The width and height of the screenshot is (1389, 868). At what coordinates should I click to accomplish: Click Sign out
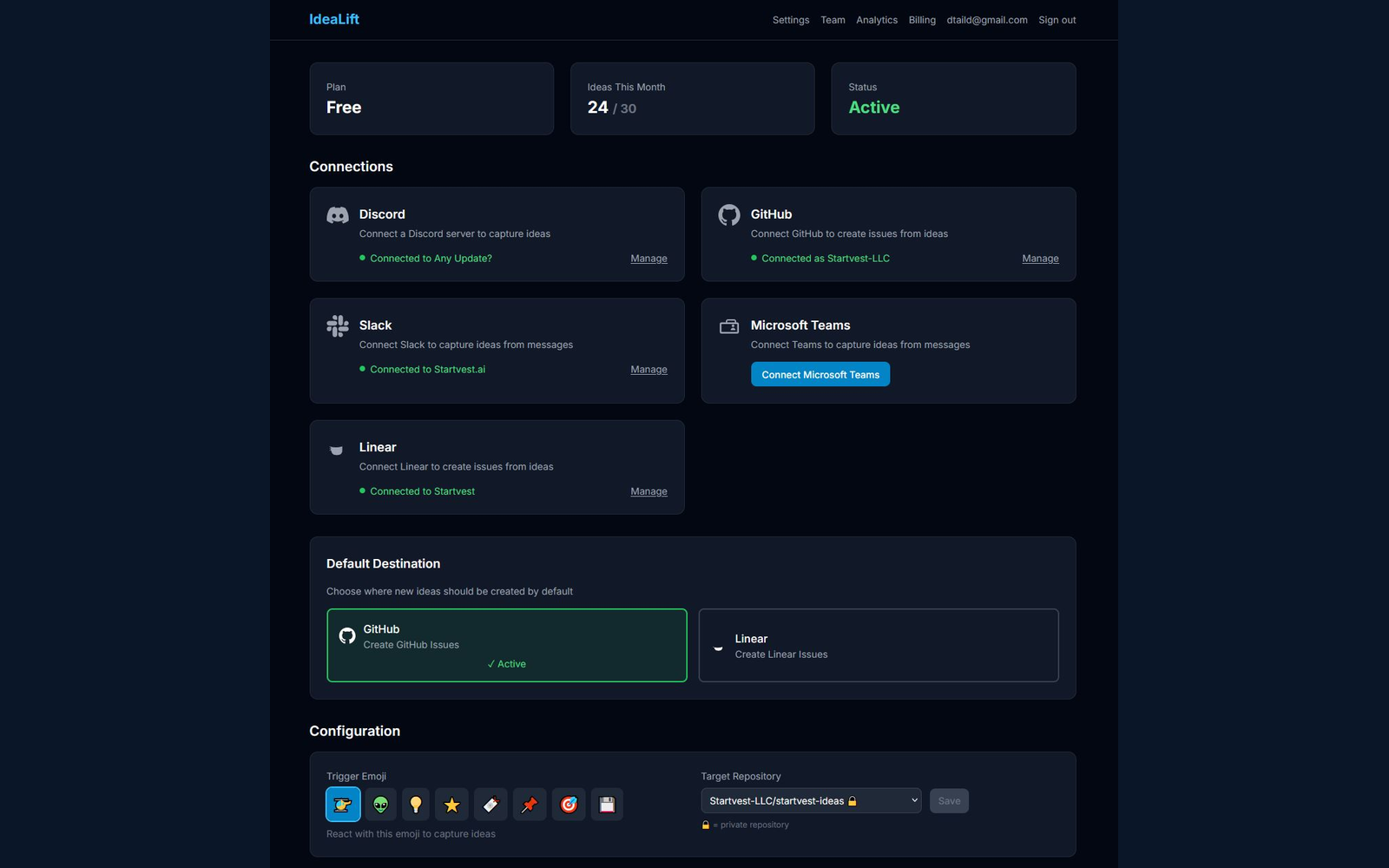1057,19
